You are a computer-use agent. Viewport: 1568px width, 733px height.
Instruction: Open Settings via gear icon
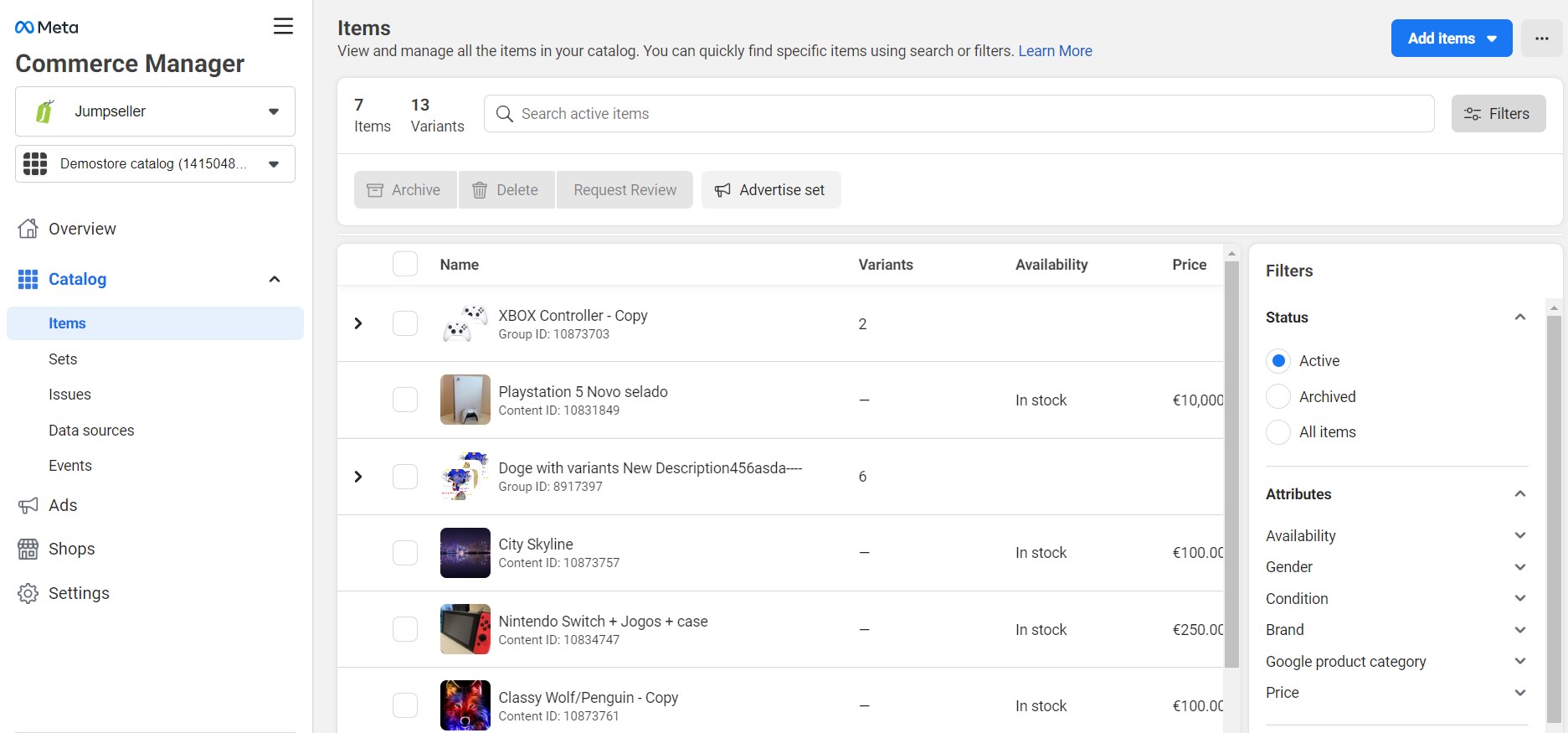coord(28,593)
